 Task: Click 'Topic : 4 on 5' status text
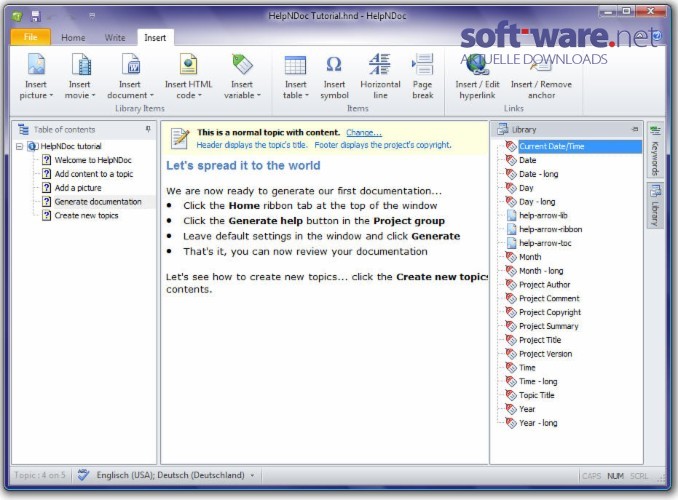click(40, 475)
